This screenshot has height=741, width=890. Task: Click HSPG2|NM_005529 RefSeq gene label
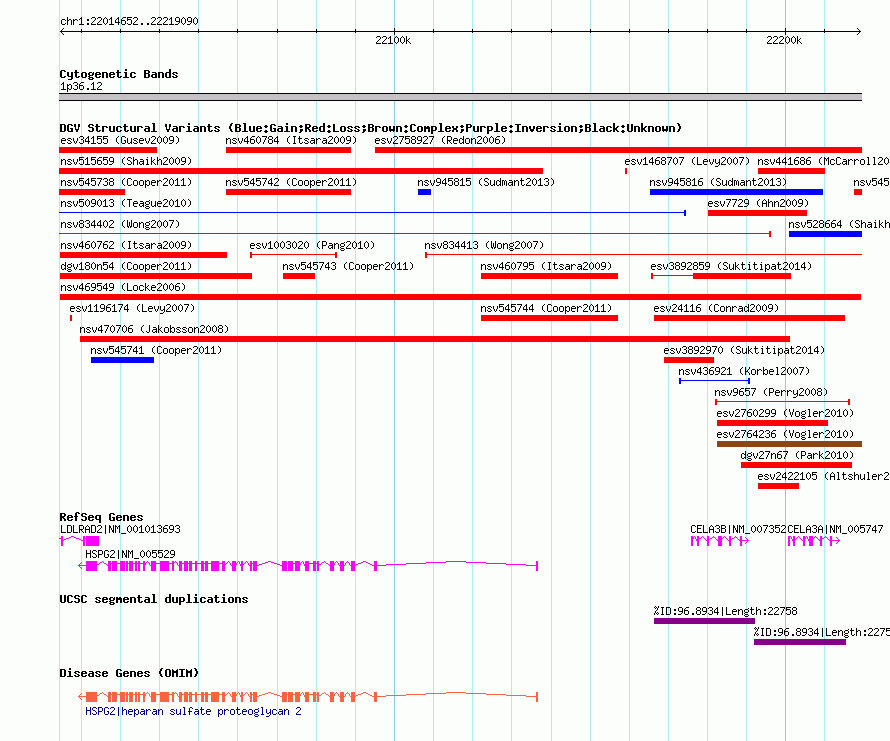coord(130,554)
